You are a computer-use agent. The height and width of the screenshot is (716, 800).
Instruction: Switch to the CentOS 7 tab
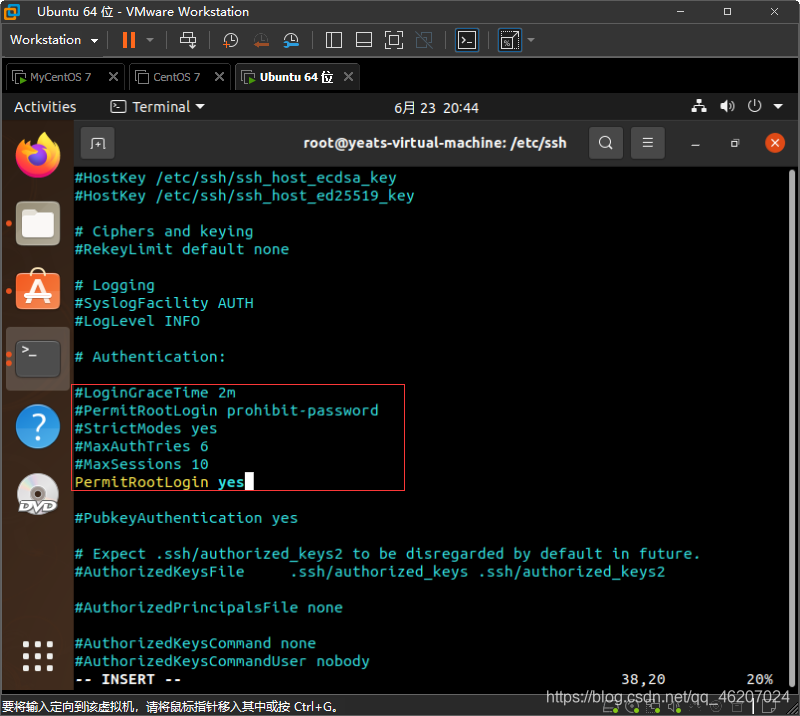coord(176,77)
